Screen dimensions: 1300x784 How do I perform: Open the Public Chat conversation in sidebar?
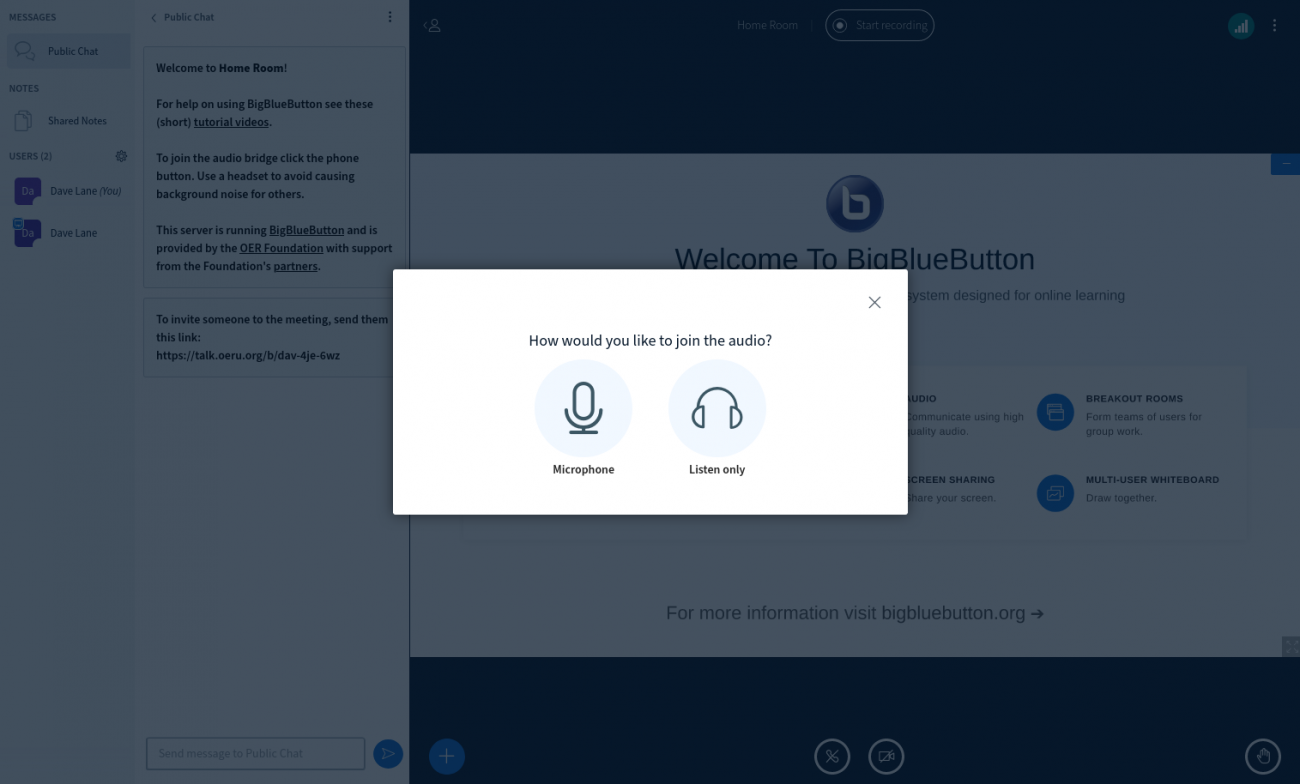pyautogui.click(x=69, y=51)
